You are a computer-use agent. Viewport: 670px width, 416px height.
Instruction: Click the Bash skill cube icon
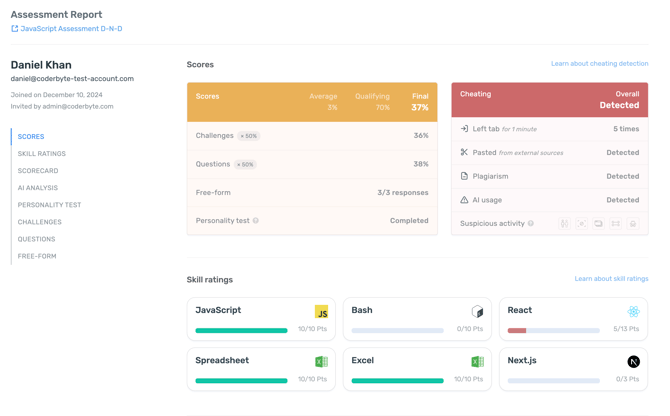[x=477, y=312]
